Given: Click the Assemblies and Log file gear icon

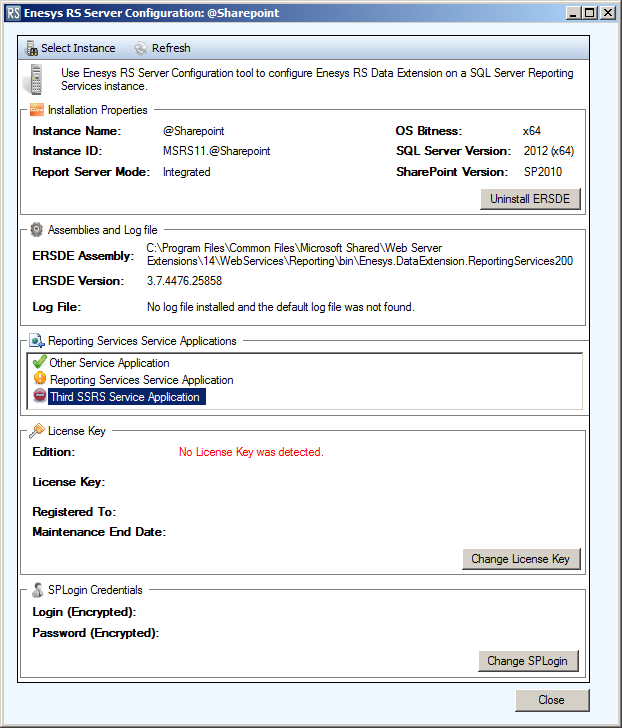Looking at the screenshot, I should [x=37, y=229].
